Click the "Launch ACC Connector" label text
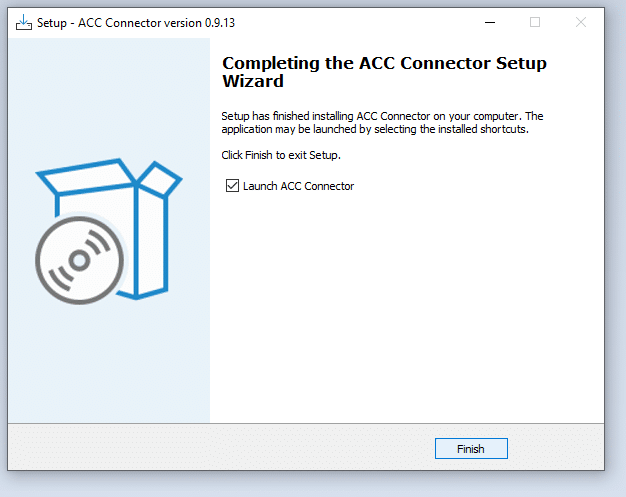This screenshot has height=497, width=626. (x=298, y=186)
